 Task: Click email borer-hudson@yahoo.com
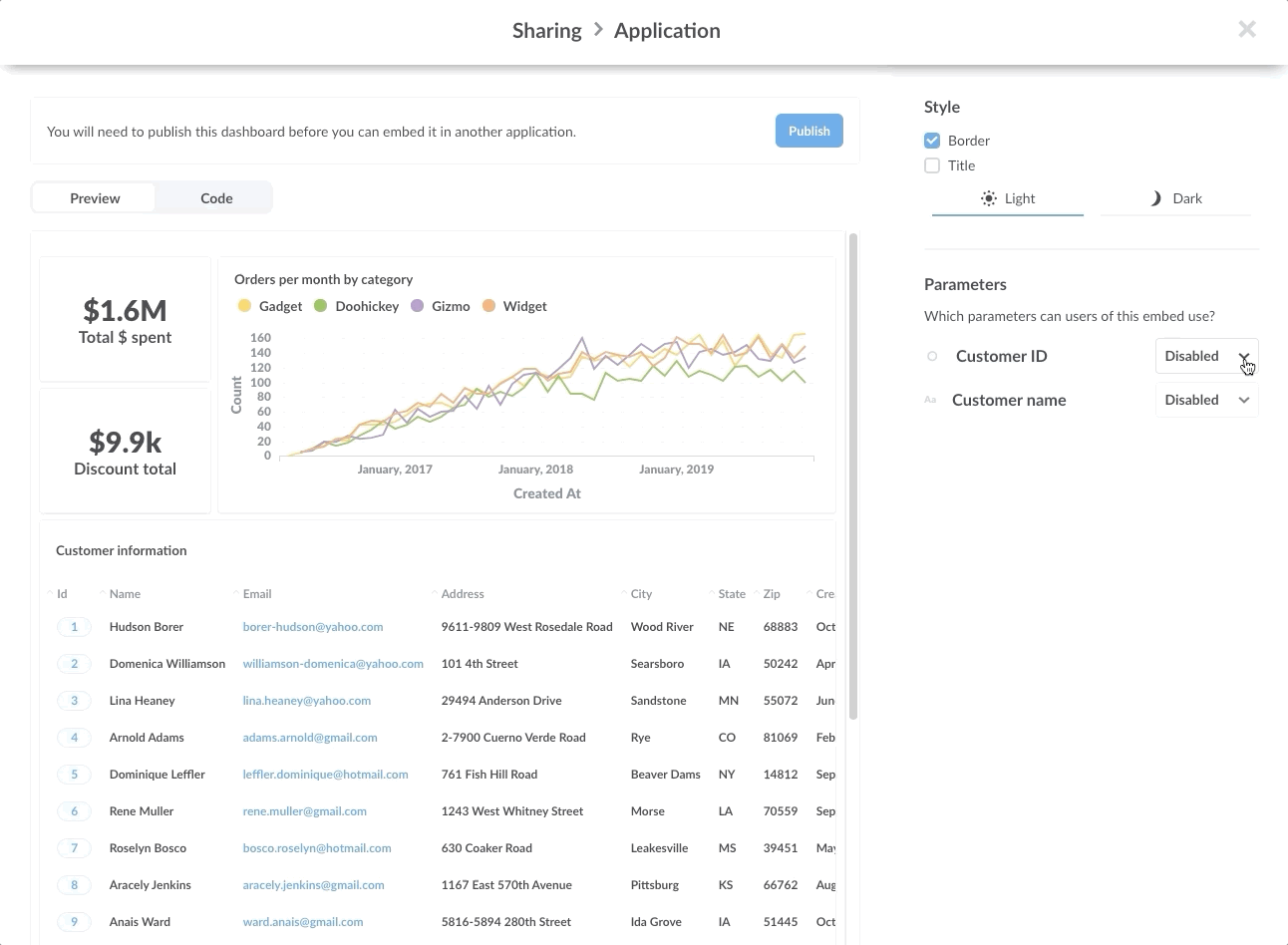point(313,627)
